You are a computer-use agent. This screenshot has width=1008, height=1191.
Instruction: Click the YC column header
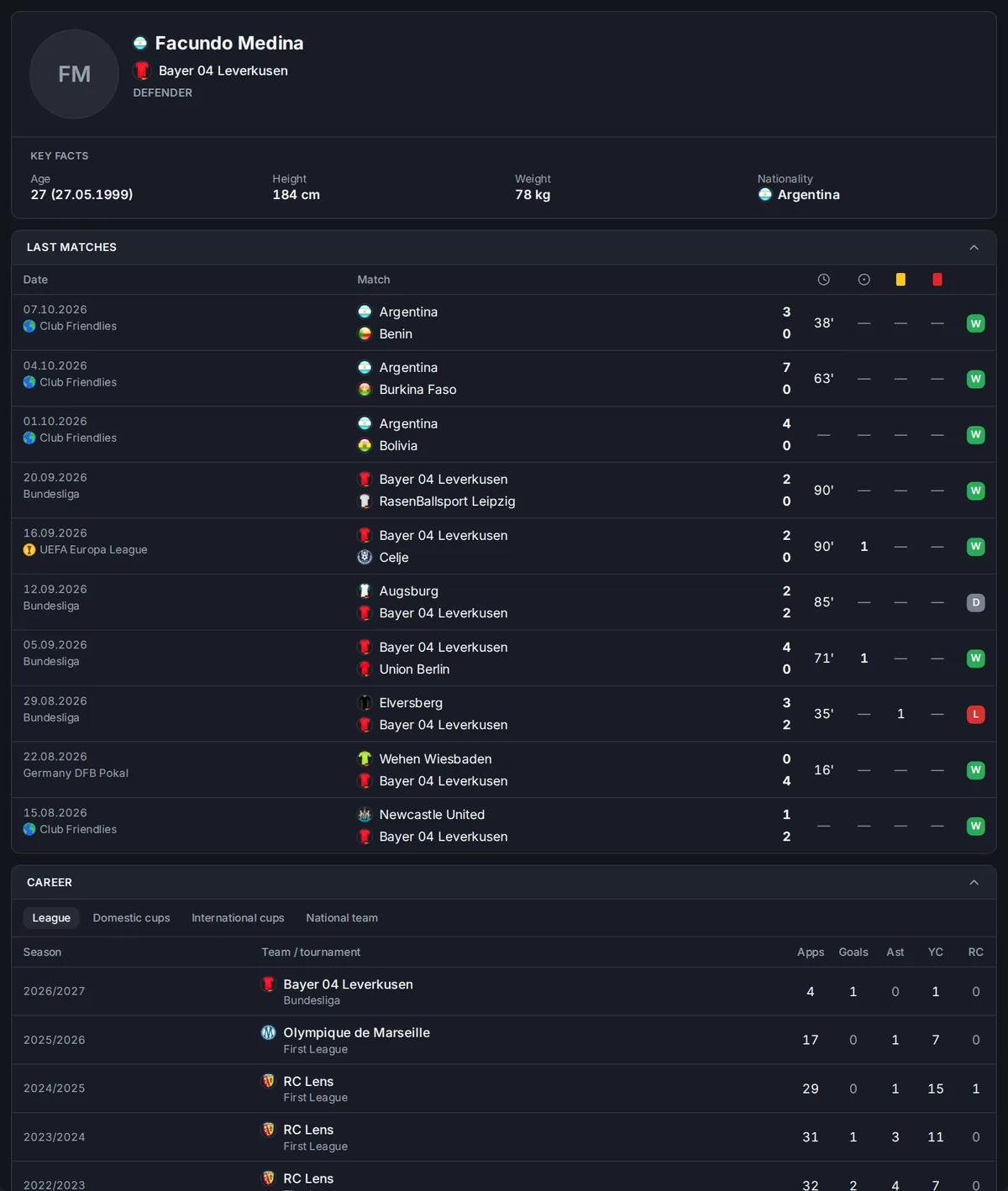[x=936, y=952]
